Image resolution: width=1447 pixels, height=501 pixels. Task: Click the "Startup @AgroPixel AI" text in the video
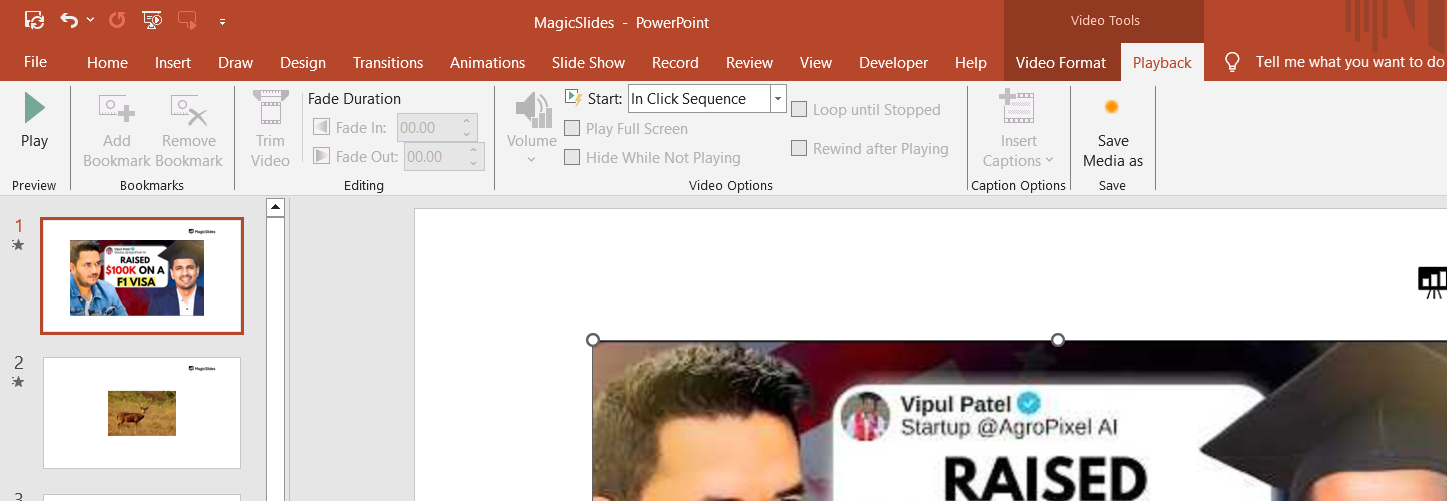point(1009,428)
